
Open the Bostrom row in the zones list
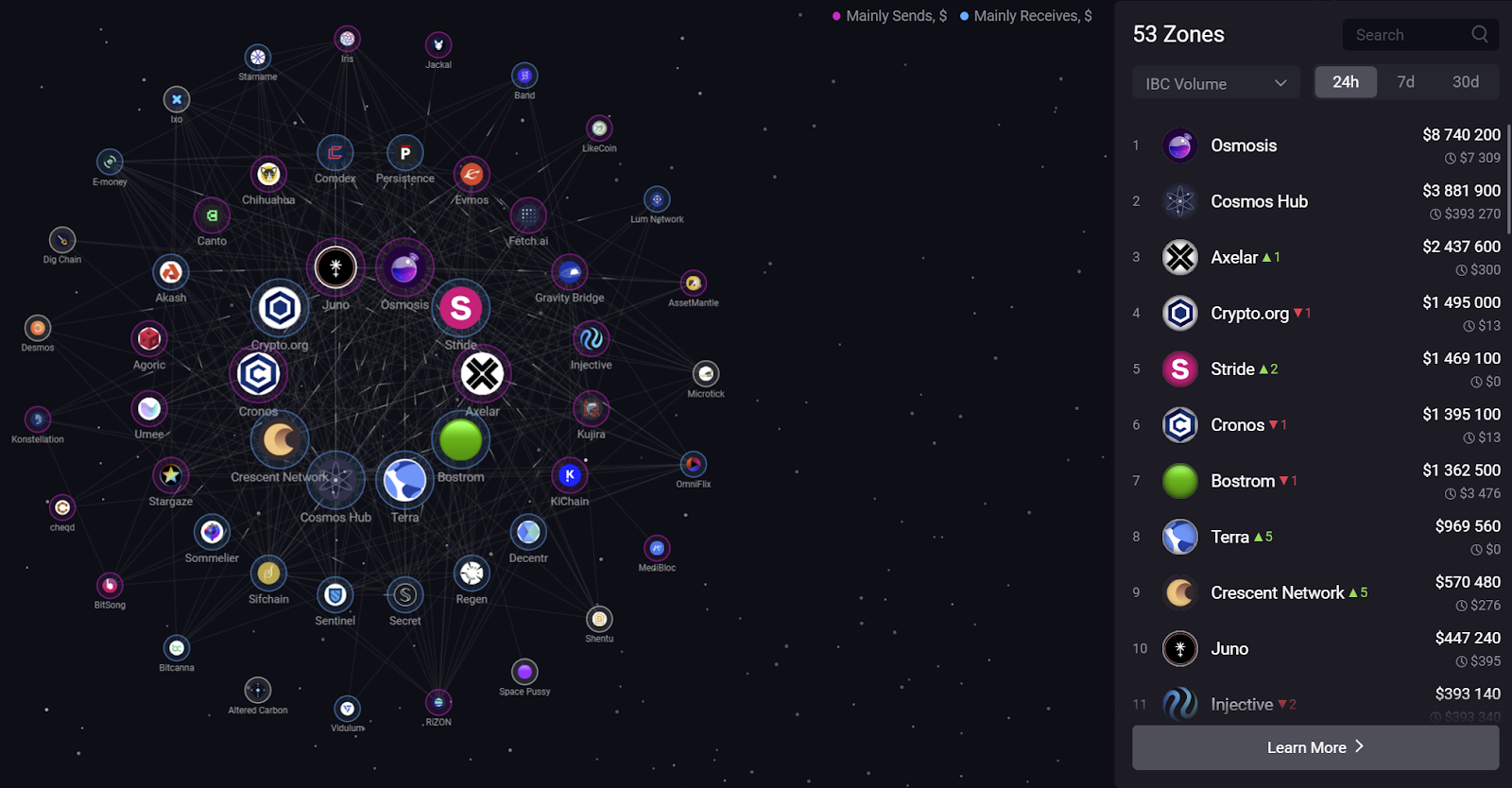click(1315, 481)
